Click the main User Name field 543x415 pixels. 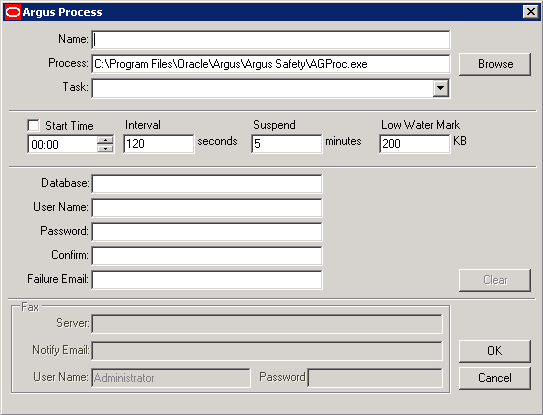(207, 208)
